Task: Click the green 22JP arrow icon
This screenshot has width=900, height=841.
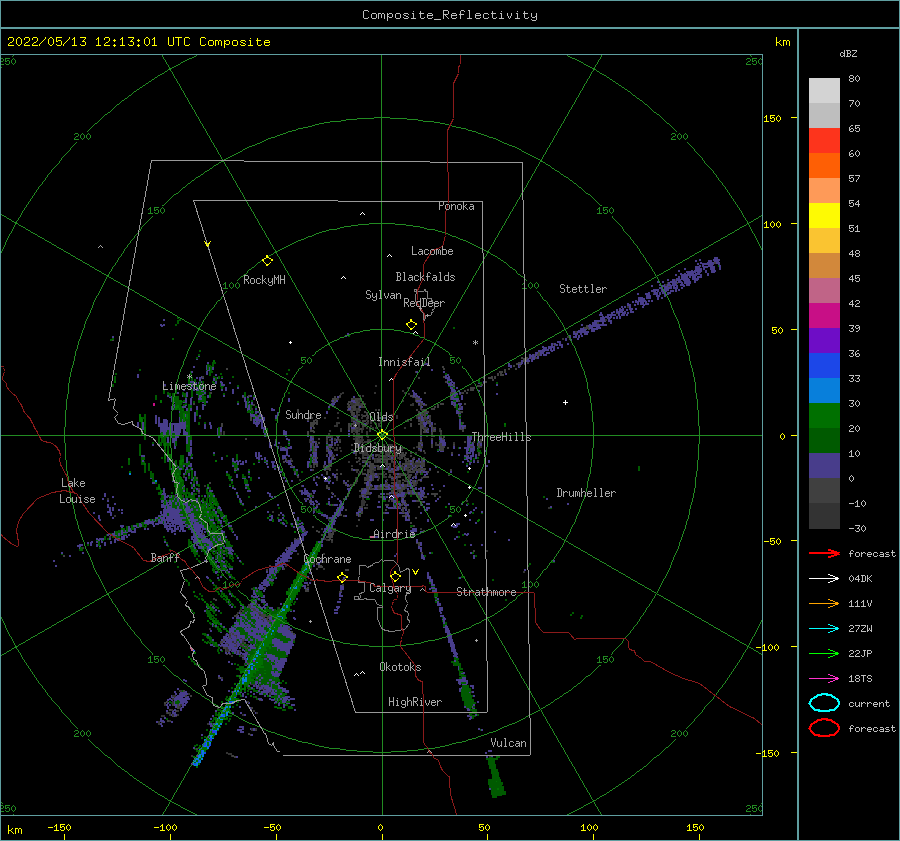Action: click(x=824, y=653)
